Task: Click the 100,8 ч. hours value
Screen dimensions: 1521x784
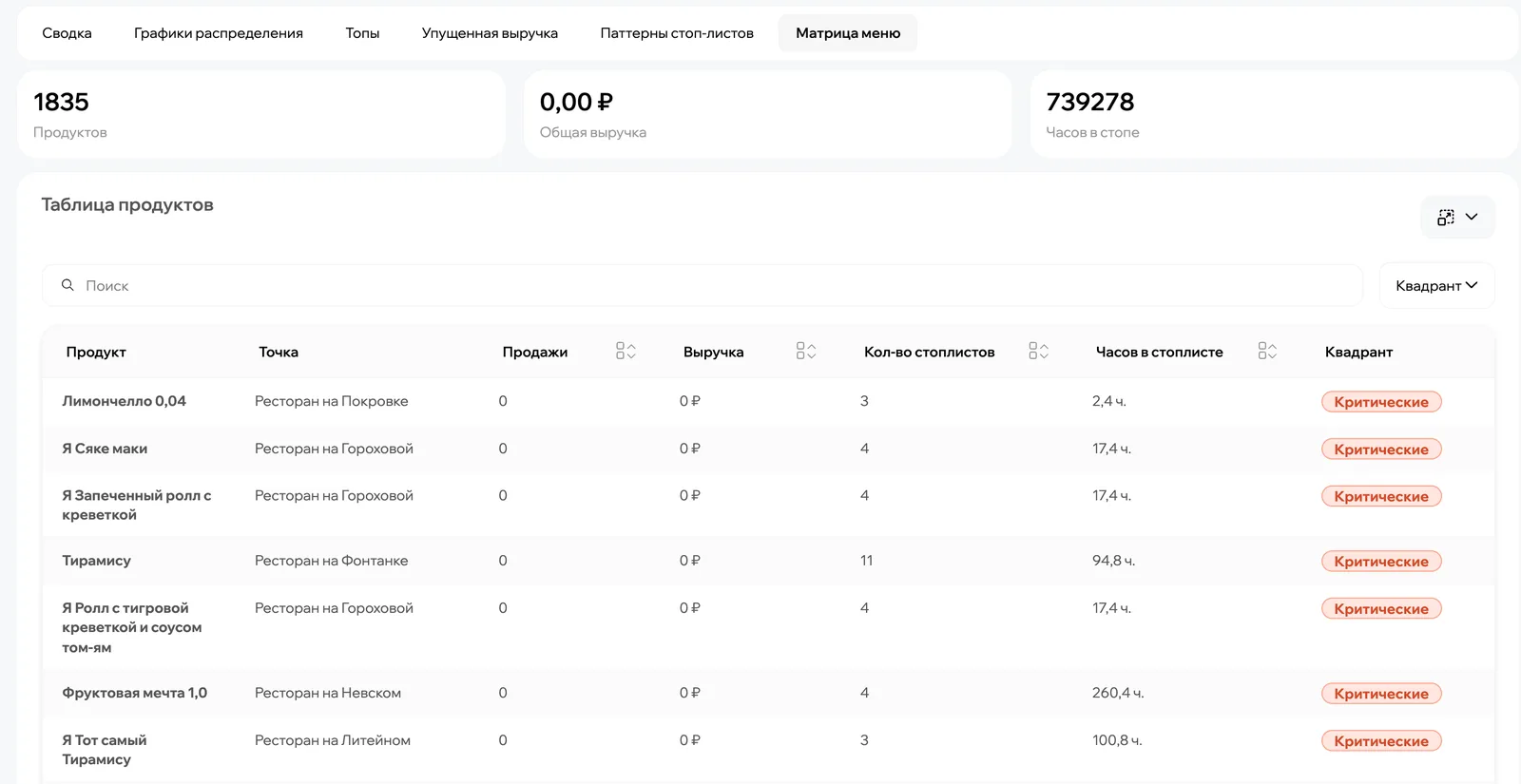Action: click(x=1117, y=740)
